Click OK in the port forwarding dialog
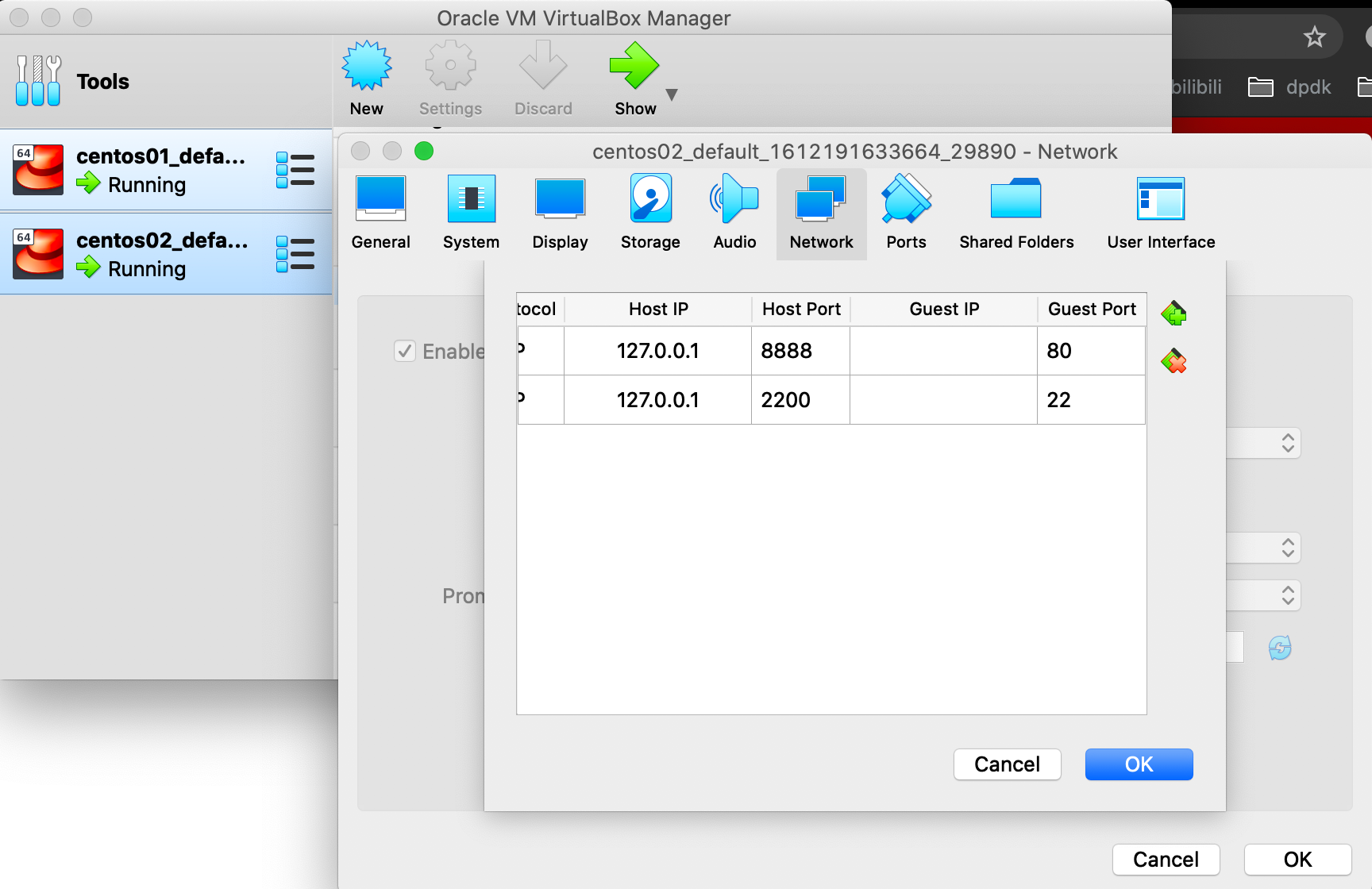Screen dimensions: 1372x889 click(x=1139, y=764)
